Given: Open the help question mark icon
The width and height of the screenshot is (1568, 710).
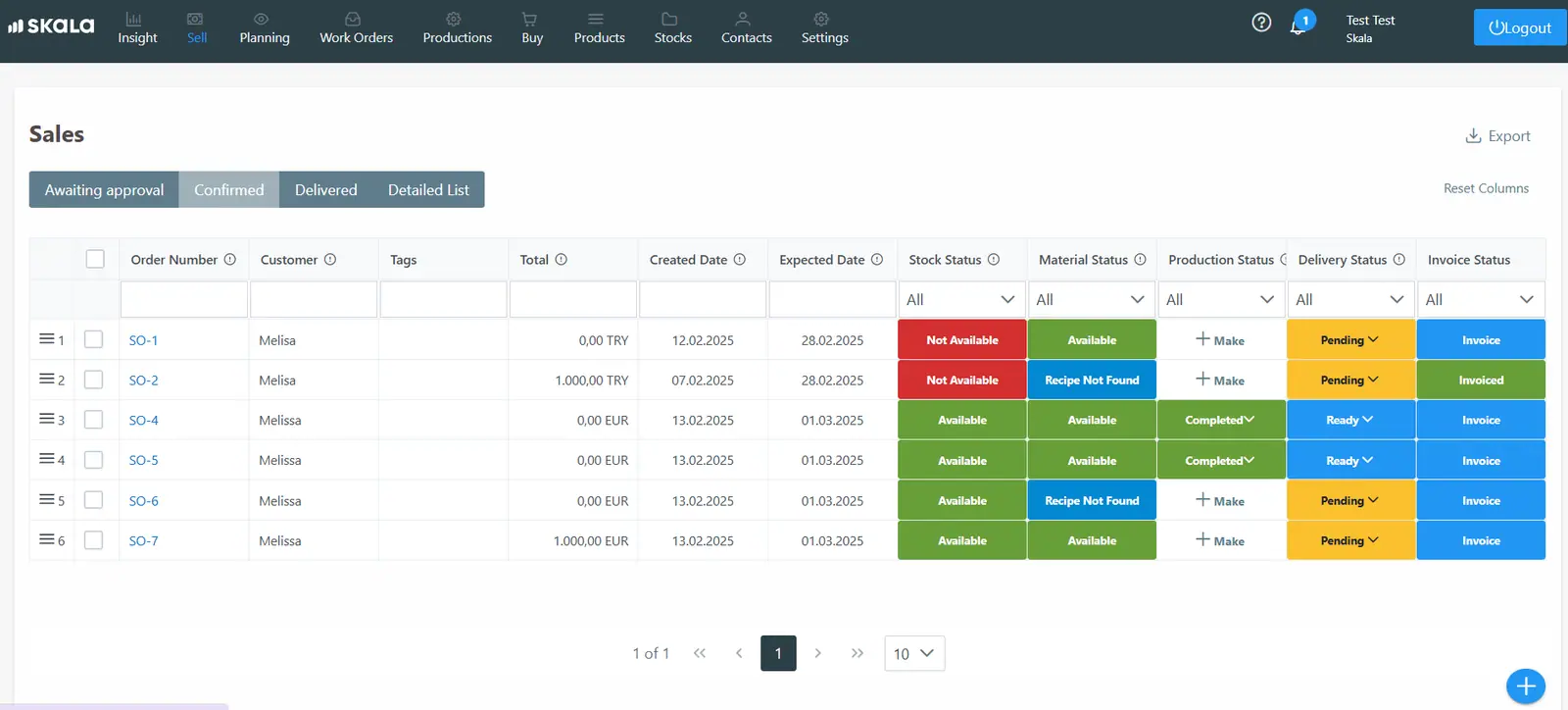Looking at the screenshot, I should [1261, 23].
